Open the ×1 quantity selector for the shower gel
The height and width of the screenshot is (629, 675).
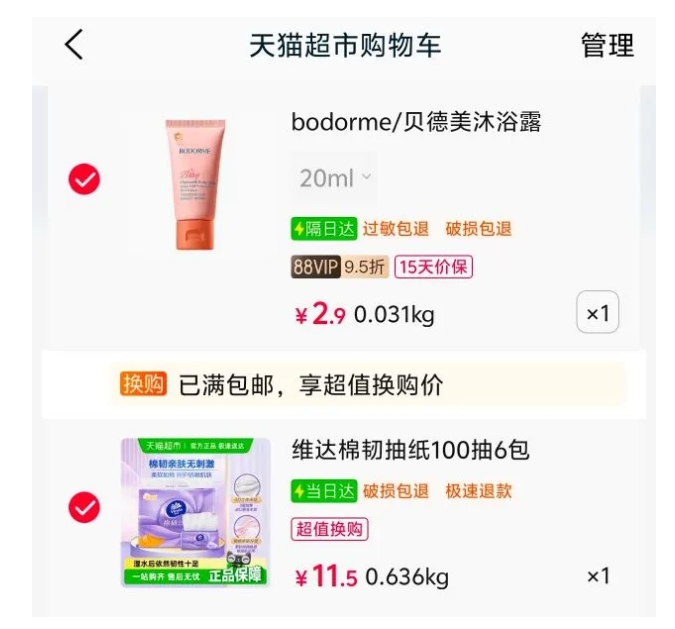coord(598,312)
